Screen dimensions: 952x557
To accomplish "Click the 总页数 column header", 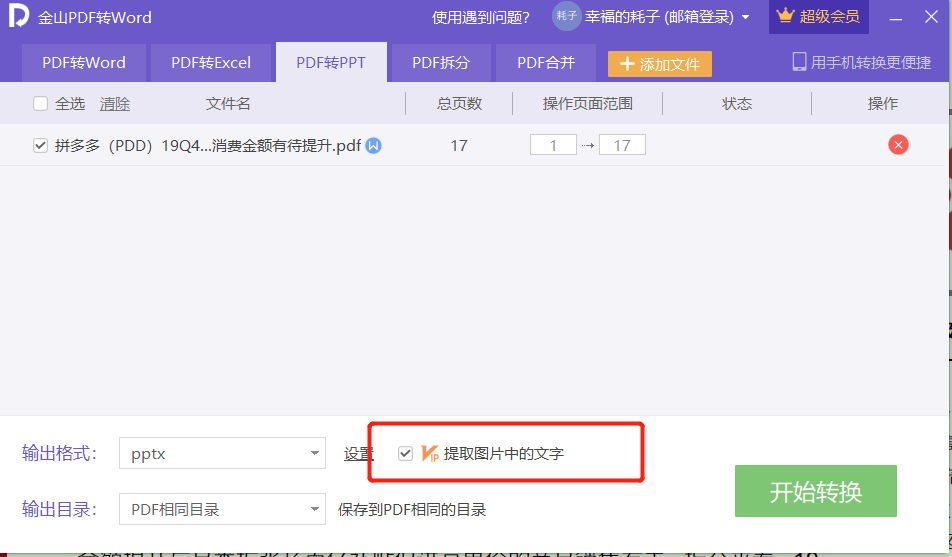I will coord(459,104).
